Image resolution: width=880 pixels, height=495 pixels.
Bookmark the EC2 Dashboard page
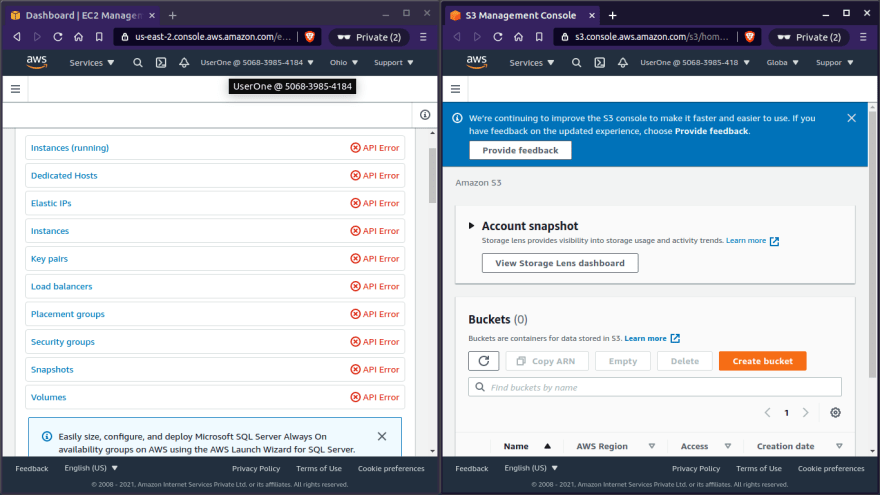pyautogui.click(x=99, y=37)
